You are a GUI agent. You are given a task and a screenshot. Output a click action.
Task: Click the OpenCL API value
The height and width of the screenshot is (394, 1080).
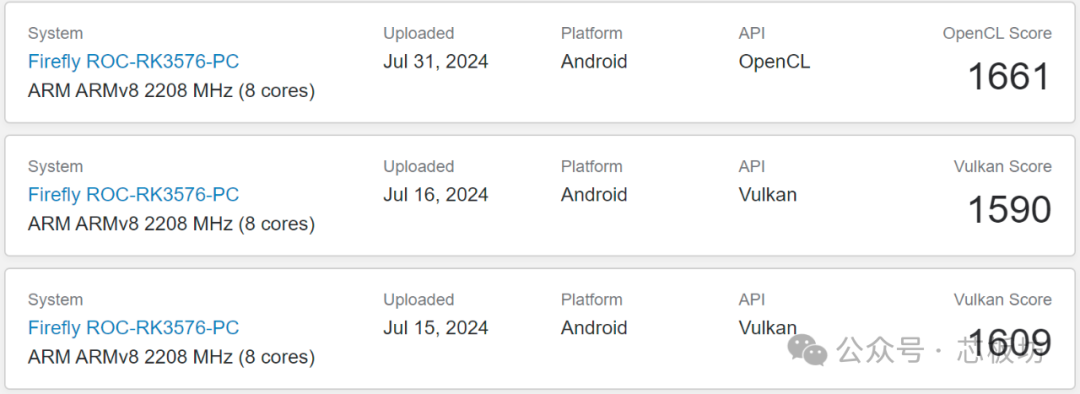774,62
